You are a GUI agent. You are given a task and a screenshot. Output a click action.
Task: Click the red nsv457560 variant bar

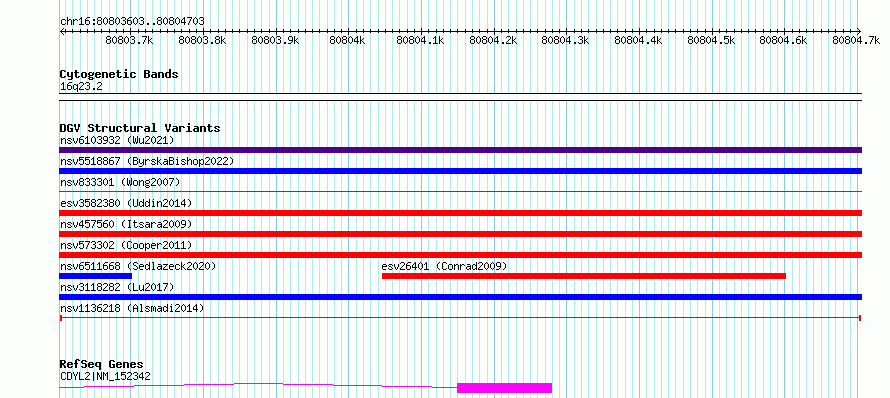coord(460,234)
